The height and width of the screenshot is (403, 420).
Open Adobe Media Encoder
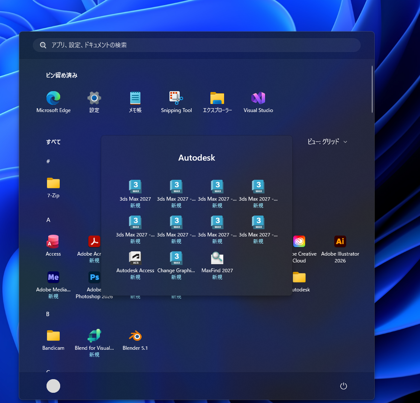[x=53, y=284]
